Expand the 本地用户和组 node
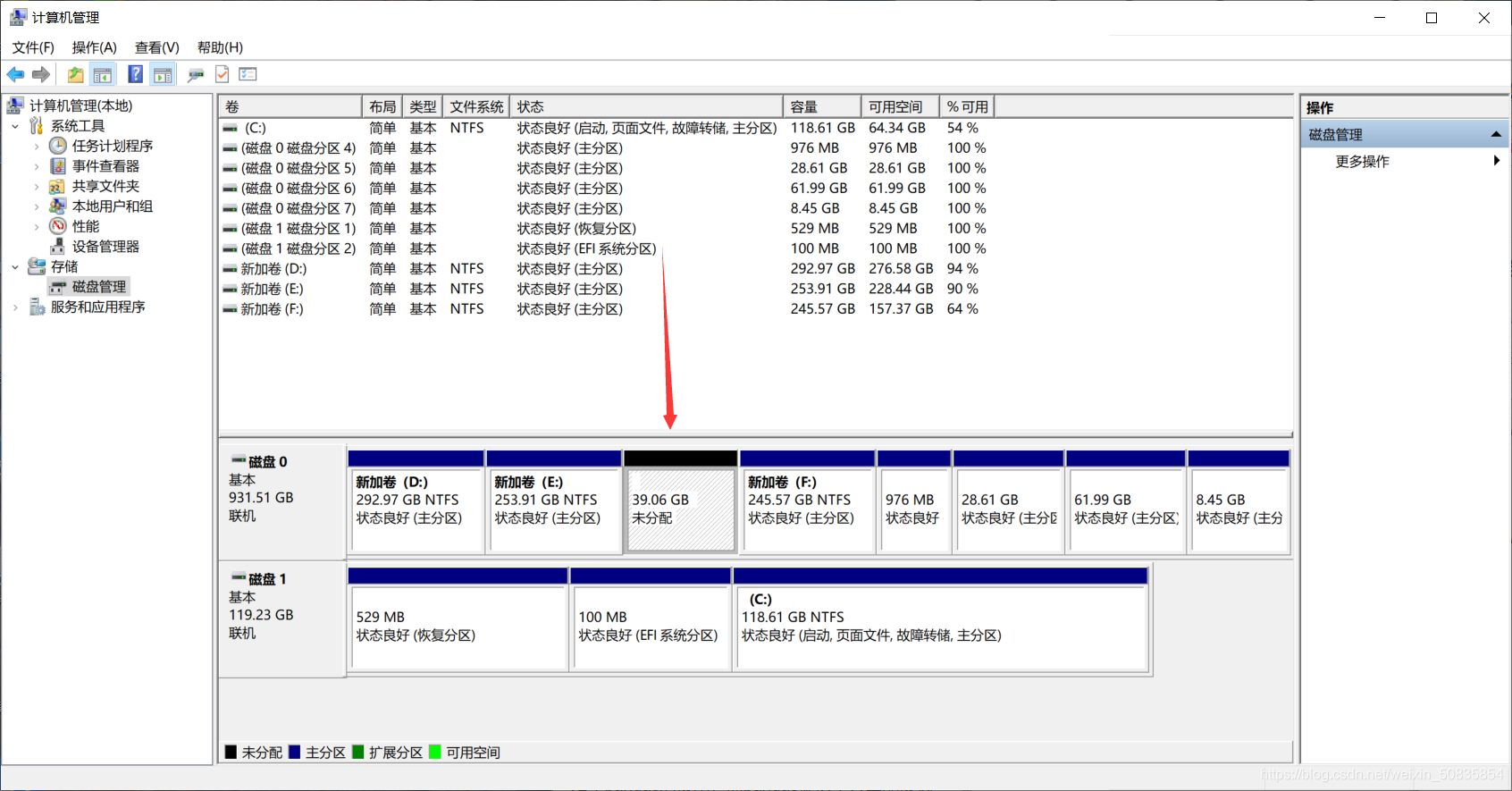Image resolution: width=1512 pixels, height=791 pixels. tap(37, 206)
